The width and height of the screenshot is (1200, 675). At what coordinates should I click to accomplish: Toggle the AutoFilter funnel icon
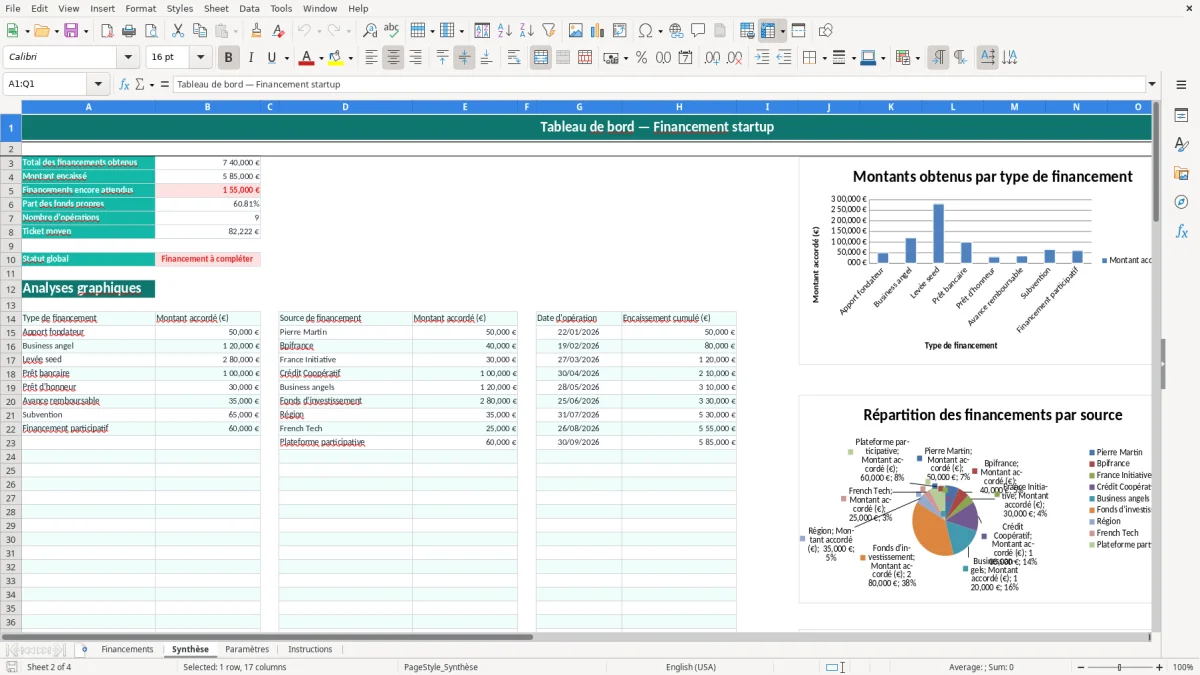coord(549,31)
